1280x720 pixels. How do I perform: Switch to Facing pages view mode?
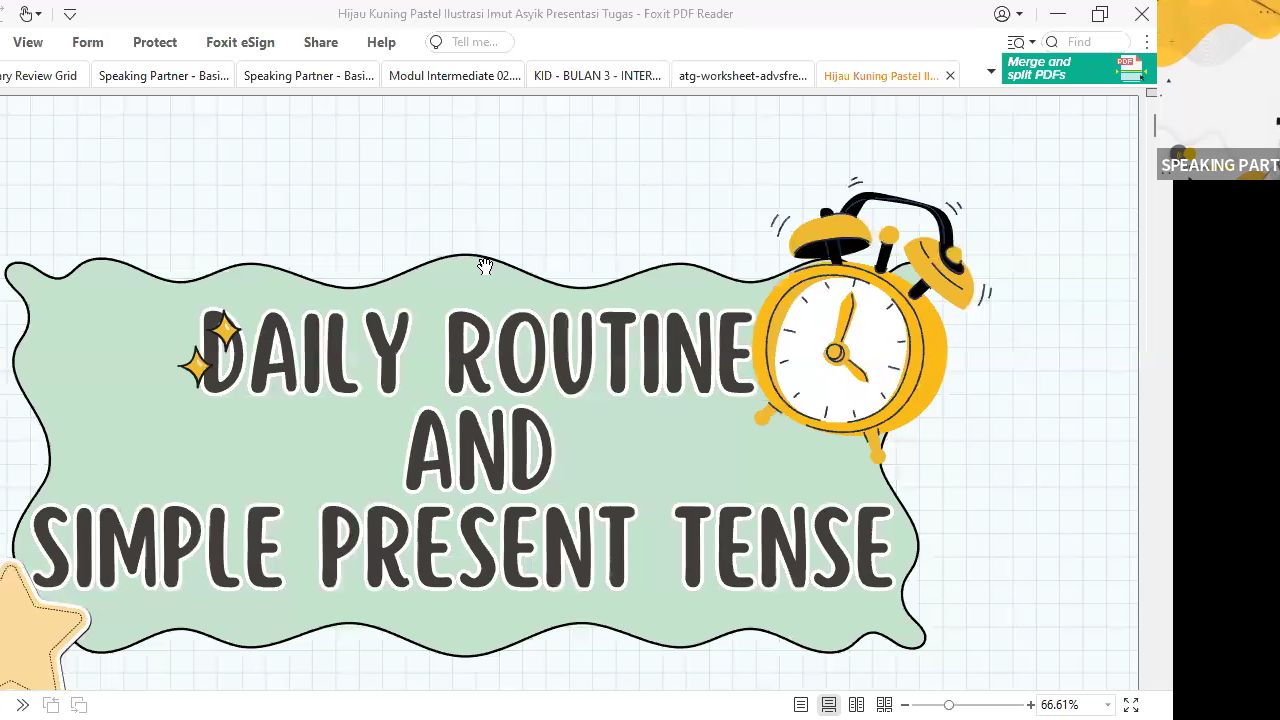pyautogui.click(x=856, y=705)
